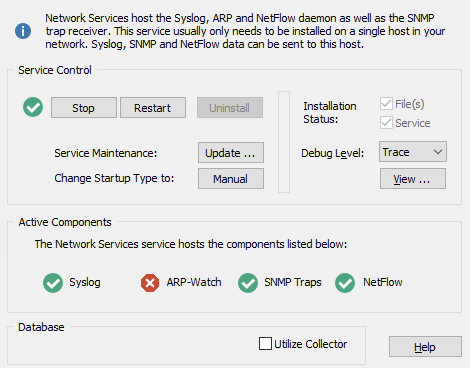Open the Update service maintenance dialog
The width and height of the screenshot is (470, 368).
[x=231, y=153]
